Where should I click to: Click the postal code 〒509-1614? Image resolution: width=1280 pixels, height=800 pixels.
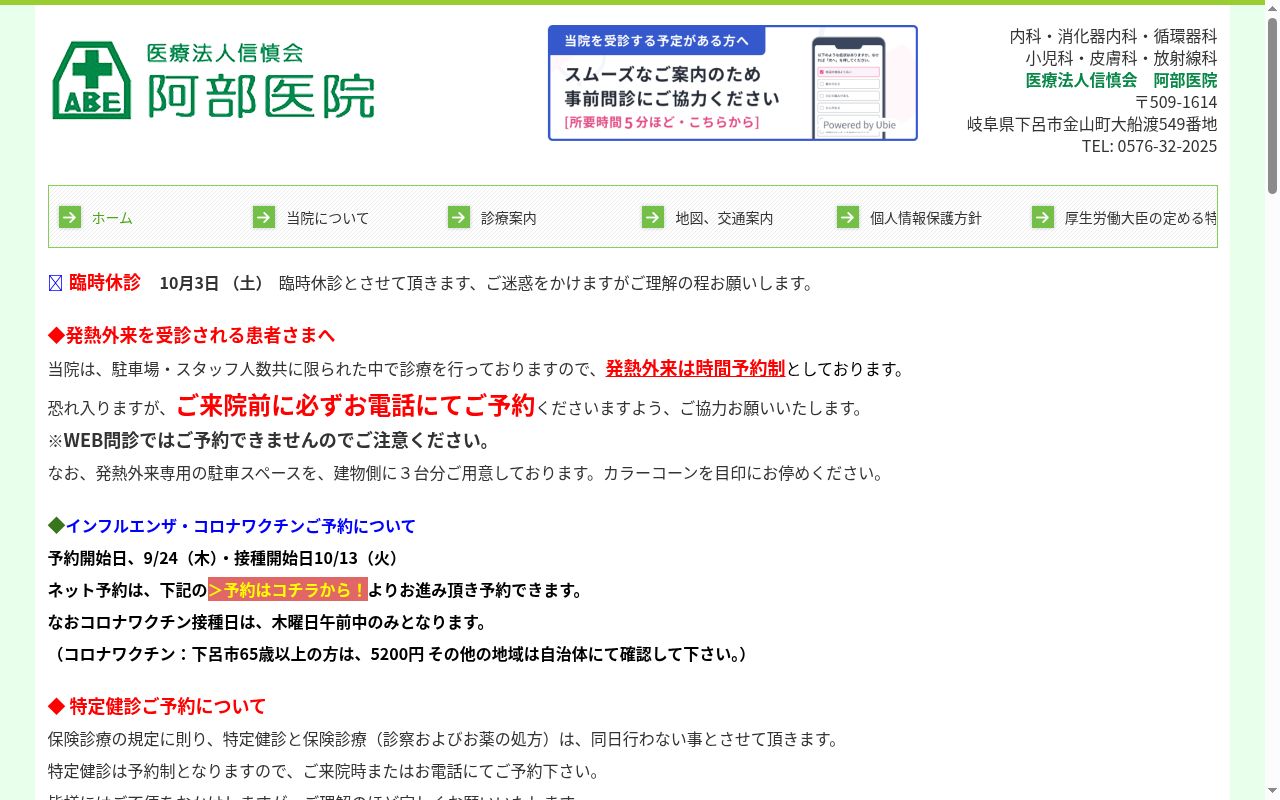click(1176, 102)
